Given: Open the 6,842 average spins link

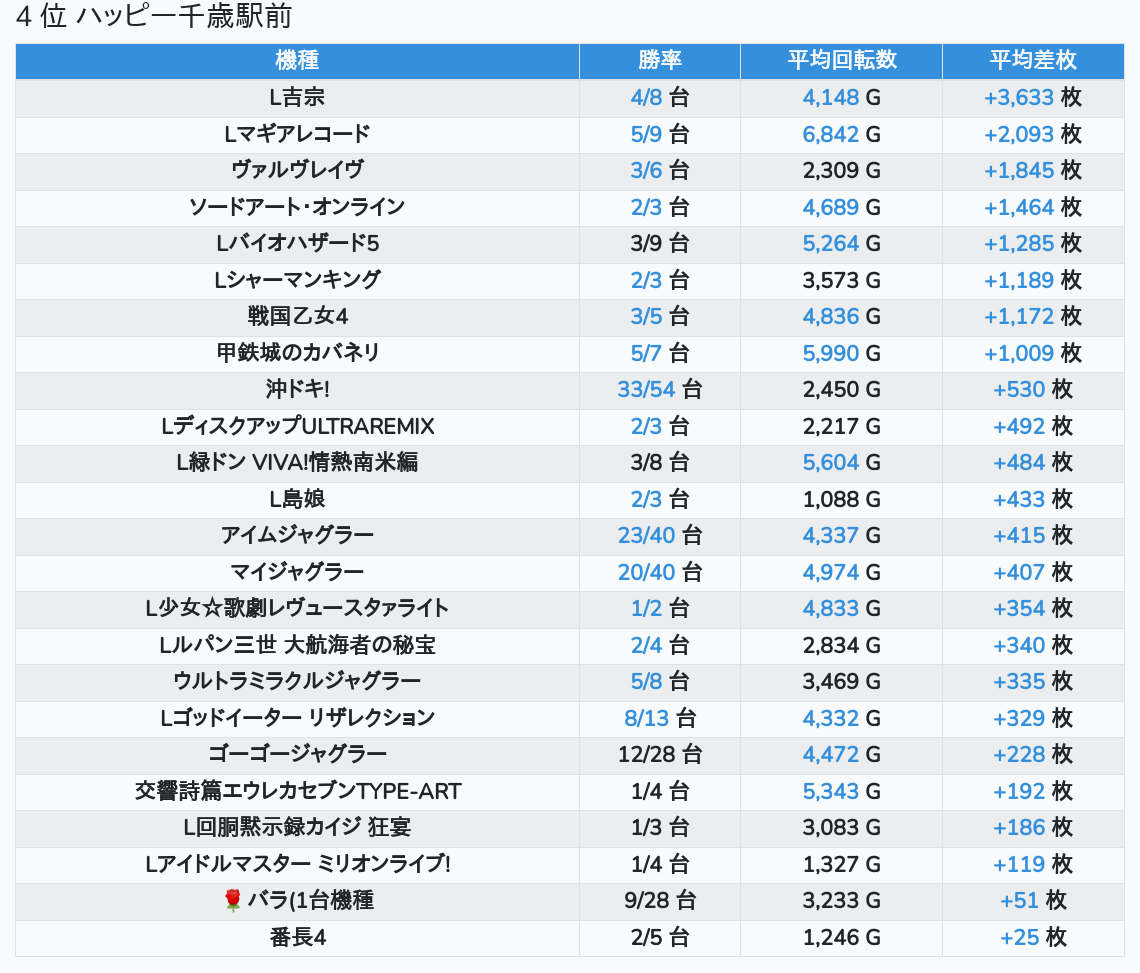Looking at the screenshot, I should [x=830, y=134].
